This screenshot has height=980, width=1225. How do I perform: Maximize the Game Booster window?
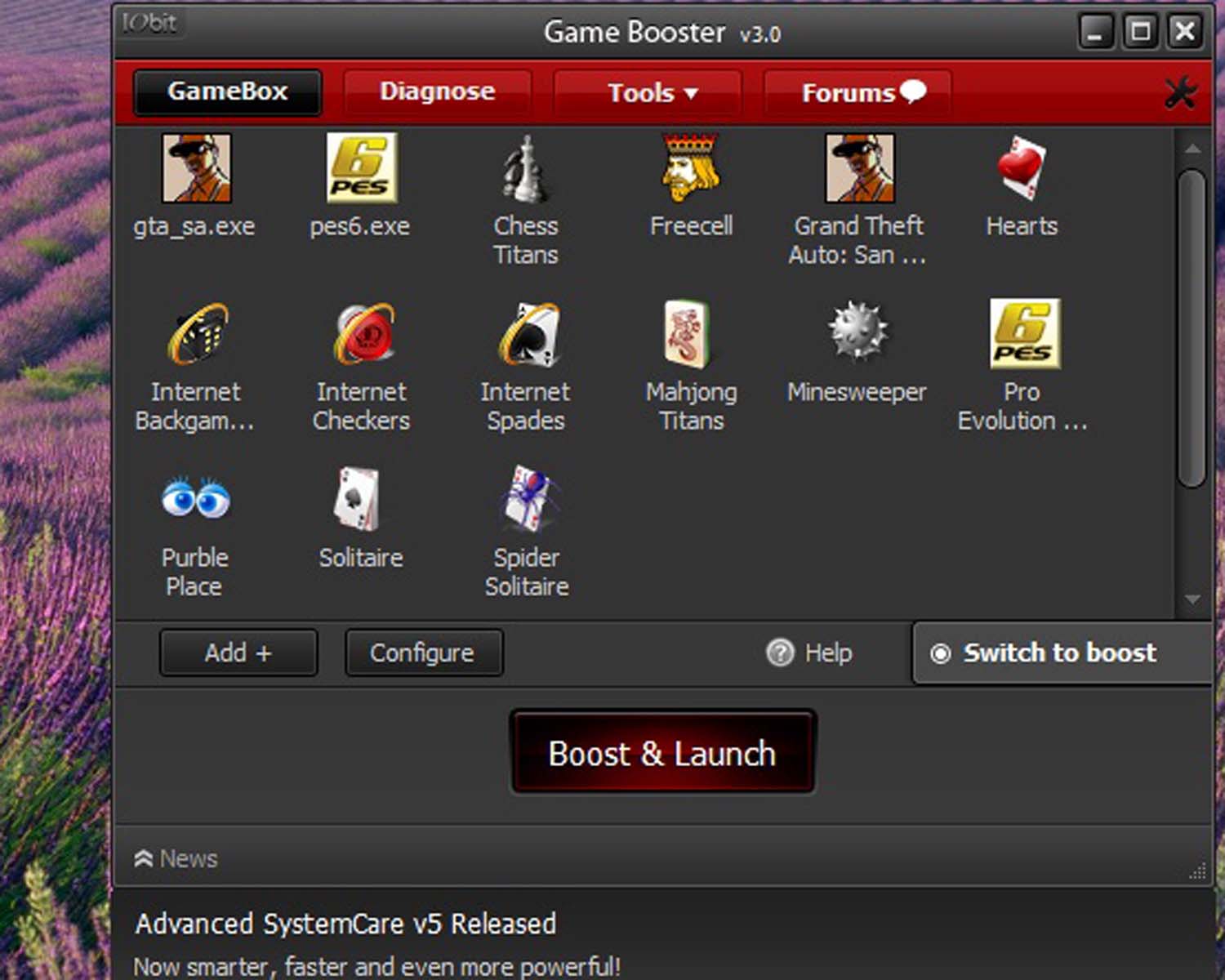click(x=1140, y=32)
